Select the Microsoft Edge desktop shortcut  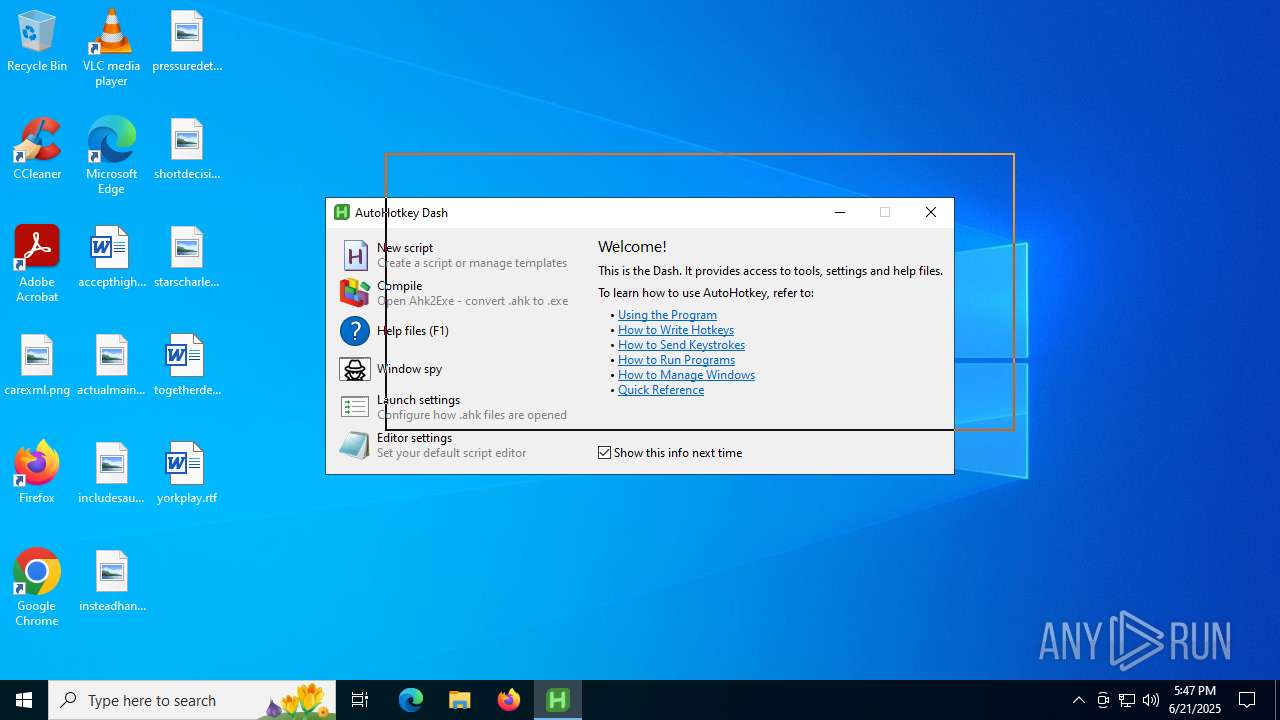coord(111,156)
